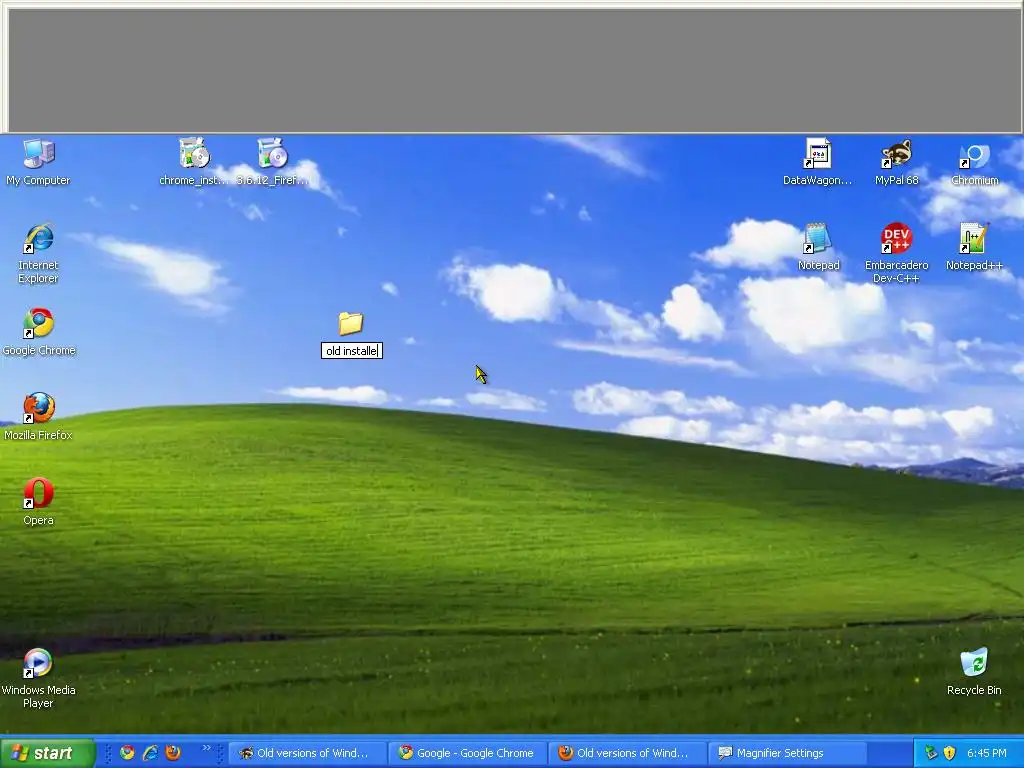
Task: Click the 6:45 PM system clock
Action: tap(987, 753)
